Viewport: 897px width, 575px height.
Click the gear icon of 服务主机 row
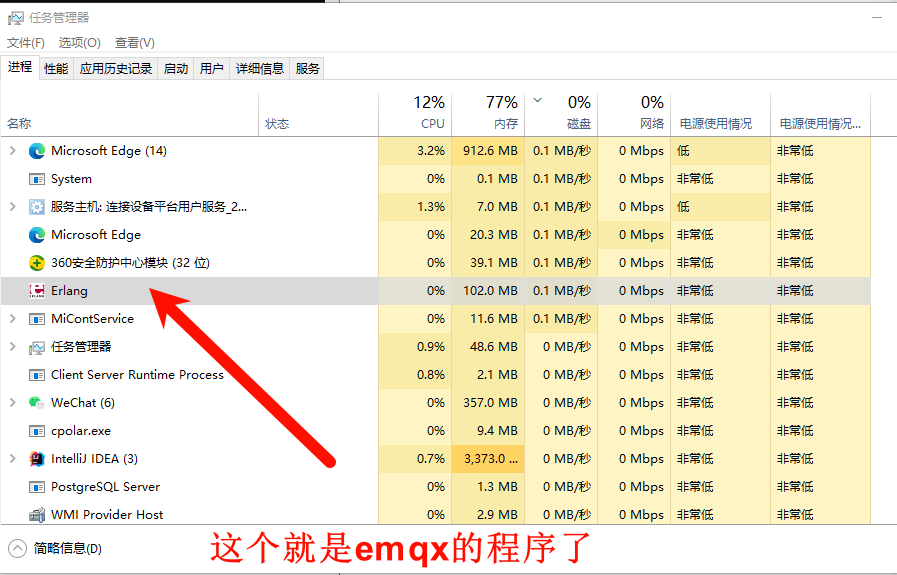pos(37,207)
